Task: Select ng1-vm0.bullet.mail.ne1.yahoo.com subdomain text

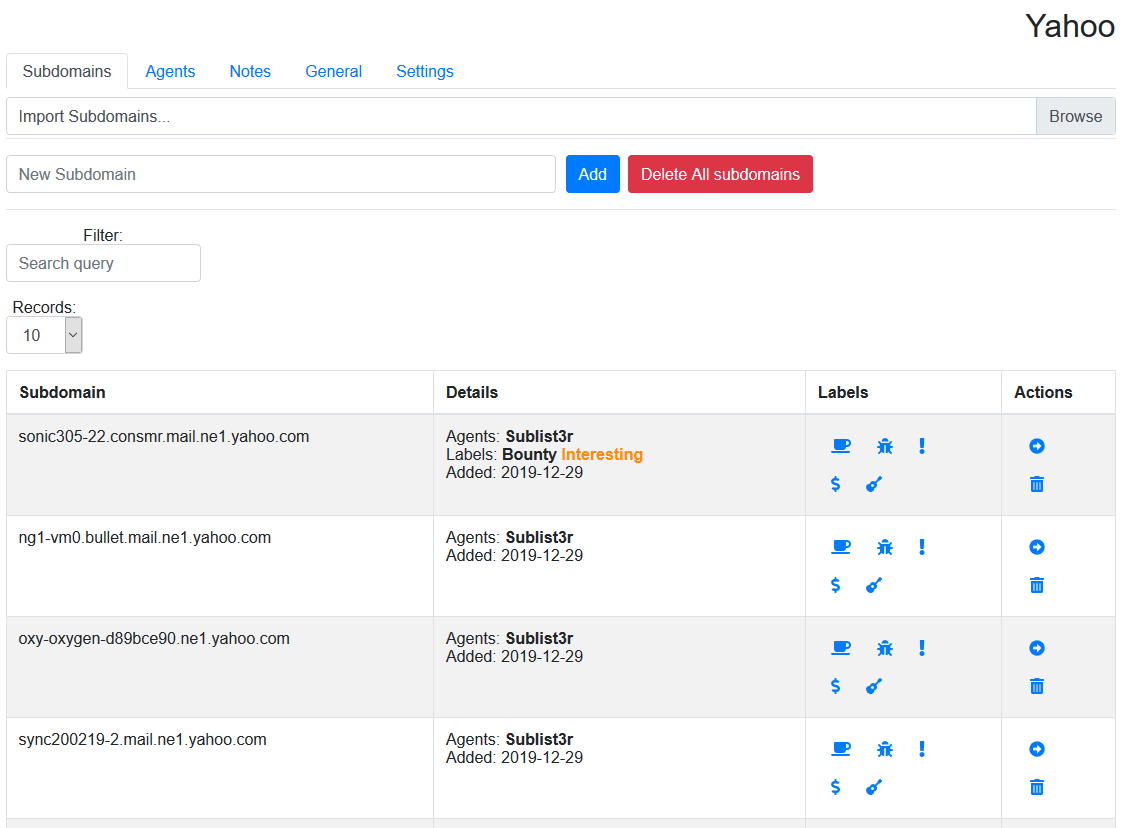Action: [145, 538]
